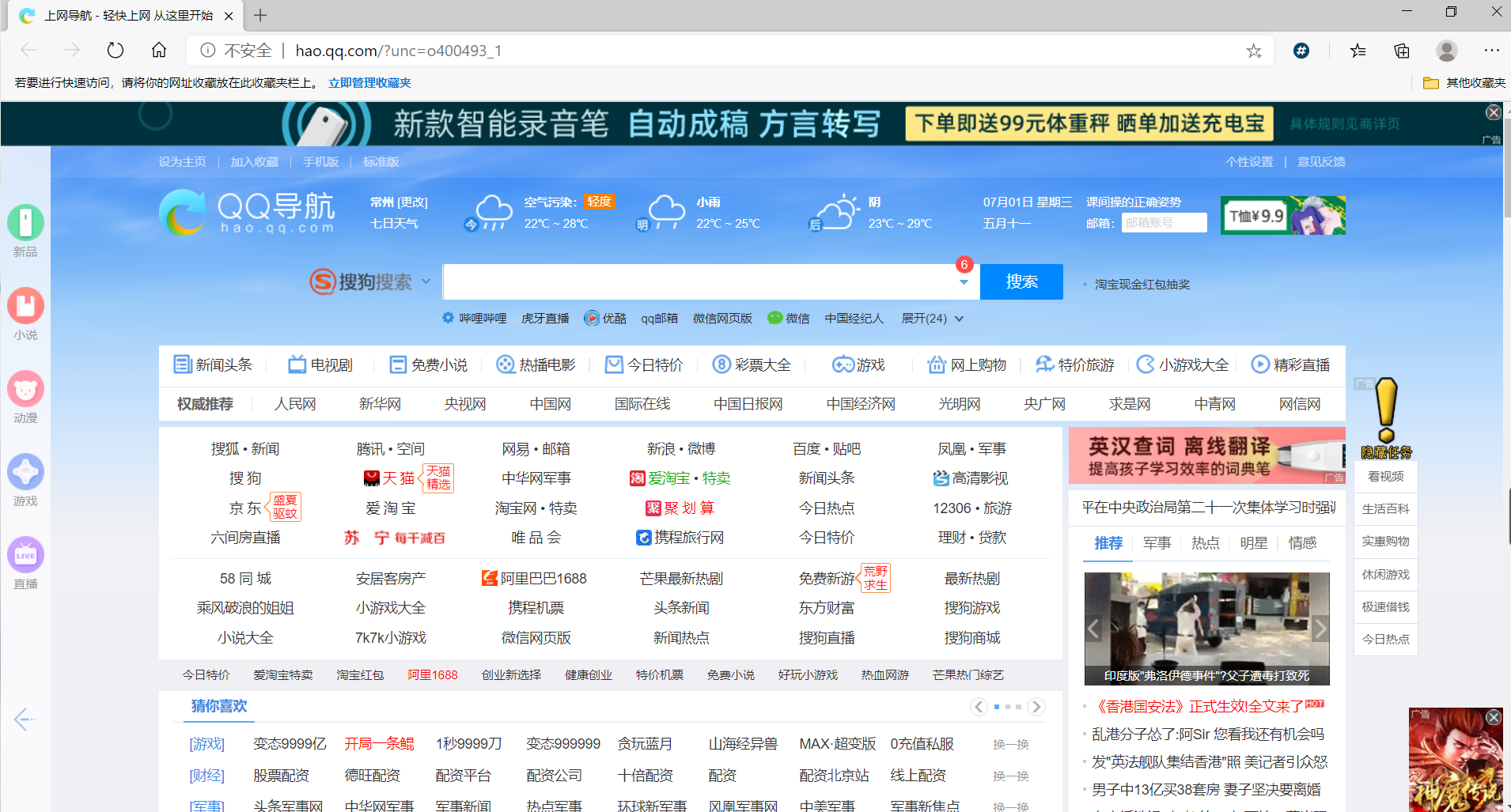
Task: Click the 邮箱账号 input field
Action: tap(1164, 222)
